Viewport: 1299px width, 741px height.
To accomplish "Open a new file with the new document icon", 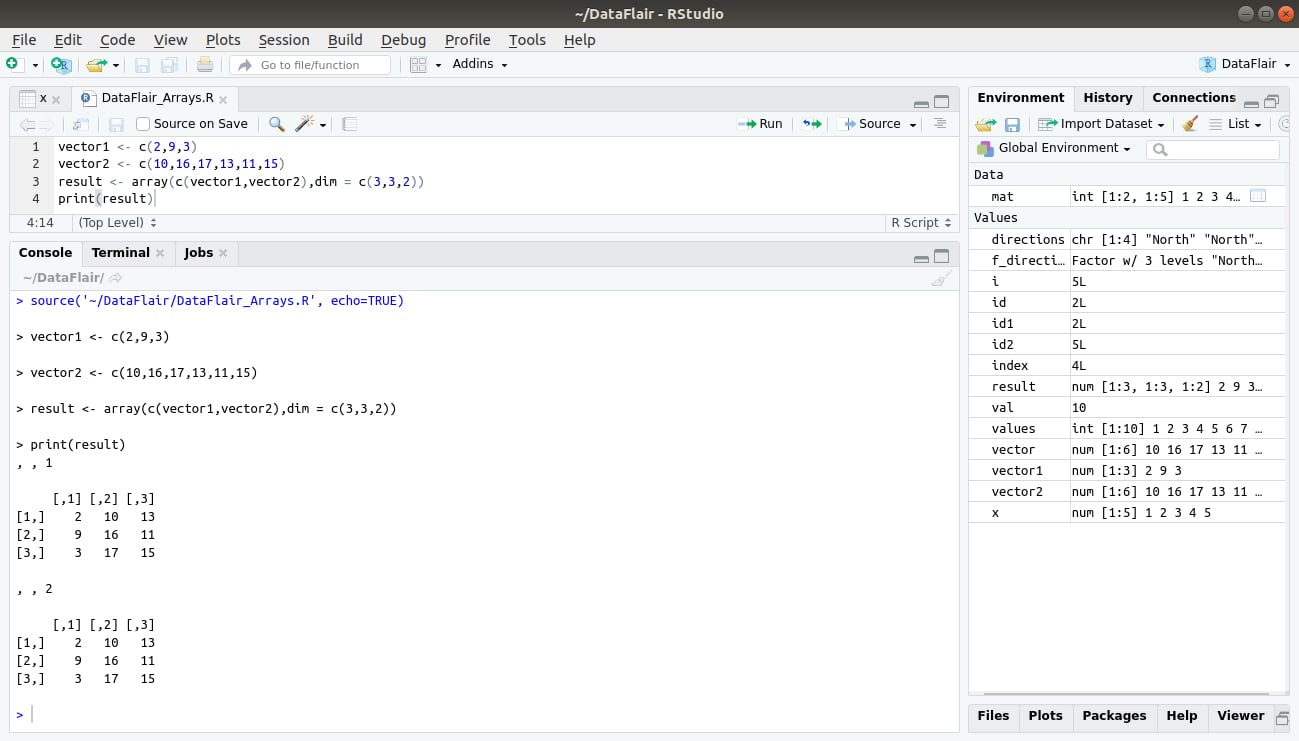I will pos(14,63).
